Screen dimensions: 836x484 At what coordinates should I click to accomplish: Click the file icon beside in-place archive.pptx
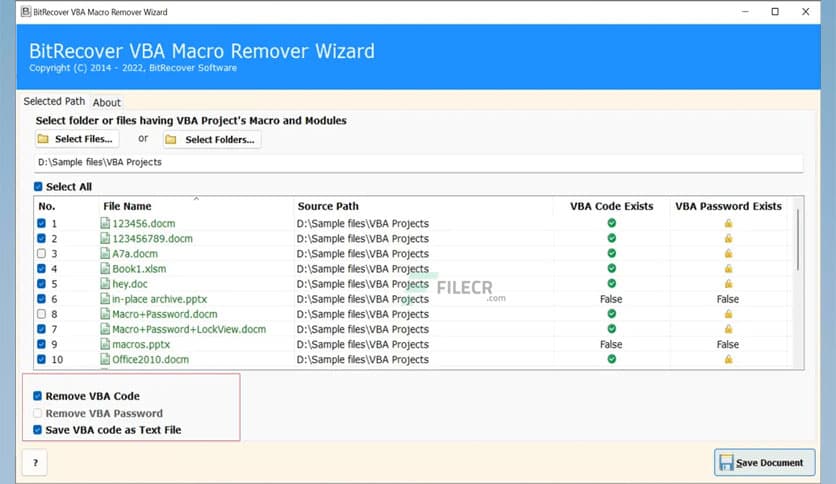click(105, 299)
